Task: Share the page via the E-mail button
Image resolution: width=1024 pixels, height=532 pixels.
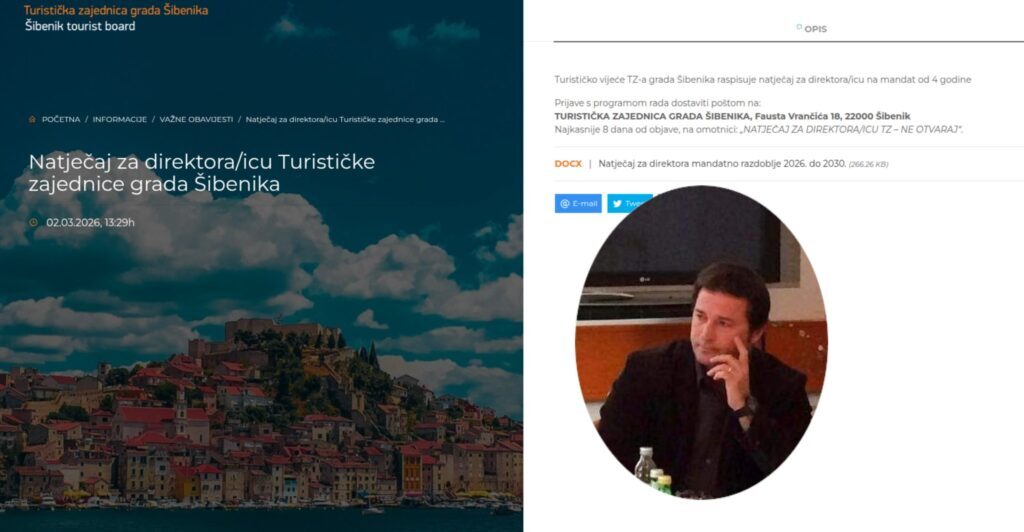Action: click(578, 203)
